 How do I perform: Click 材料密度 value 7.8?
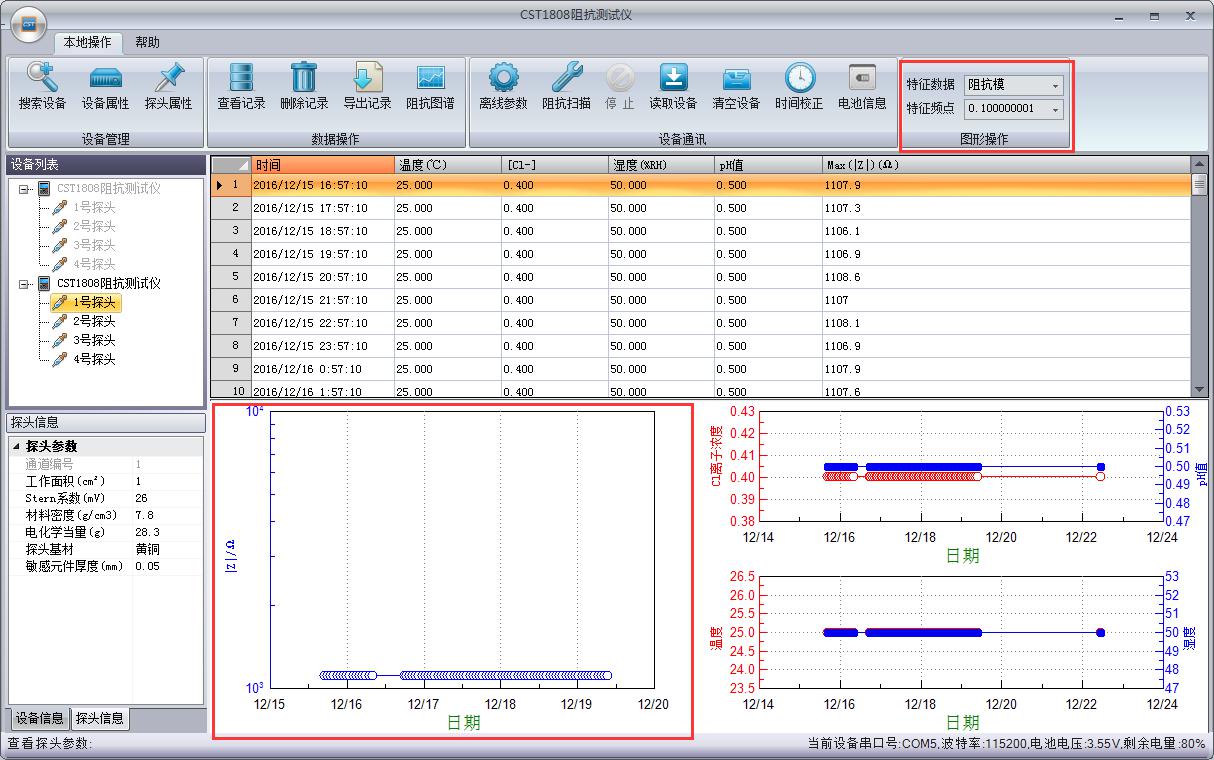pos(167,515)
